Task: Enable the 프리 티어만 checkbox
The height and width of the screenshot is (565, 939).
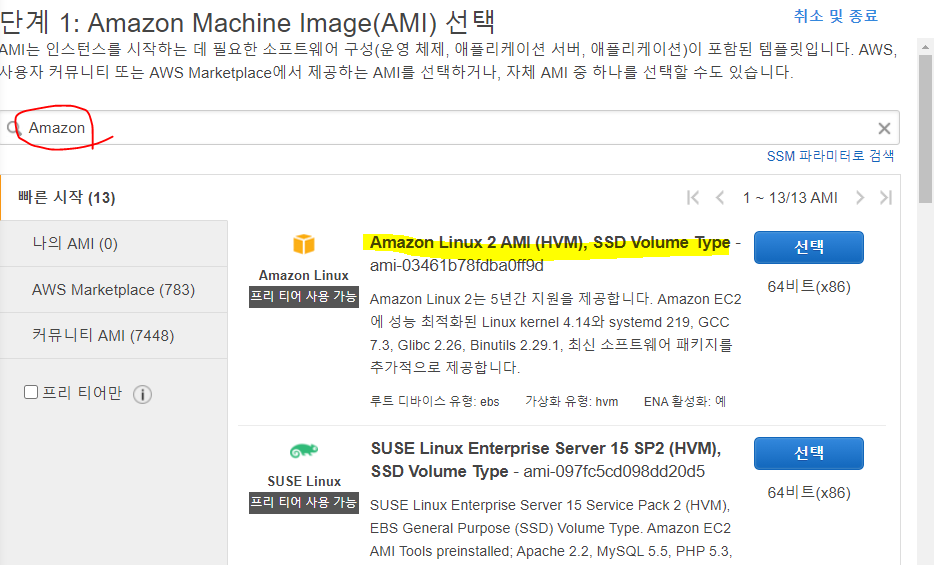Action: (31, 392)
